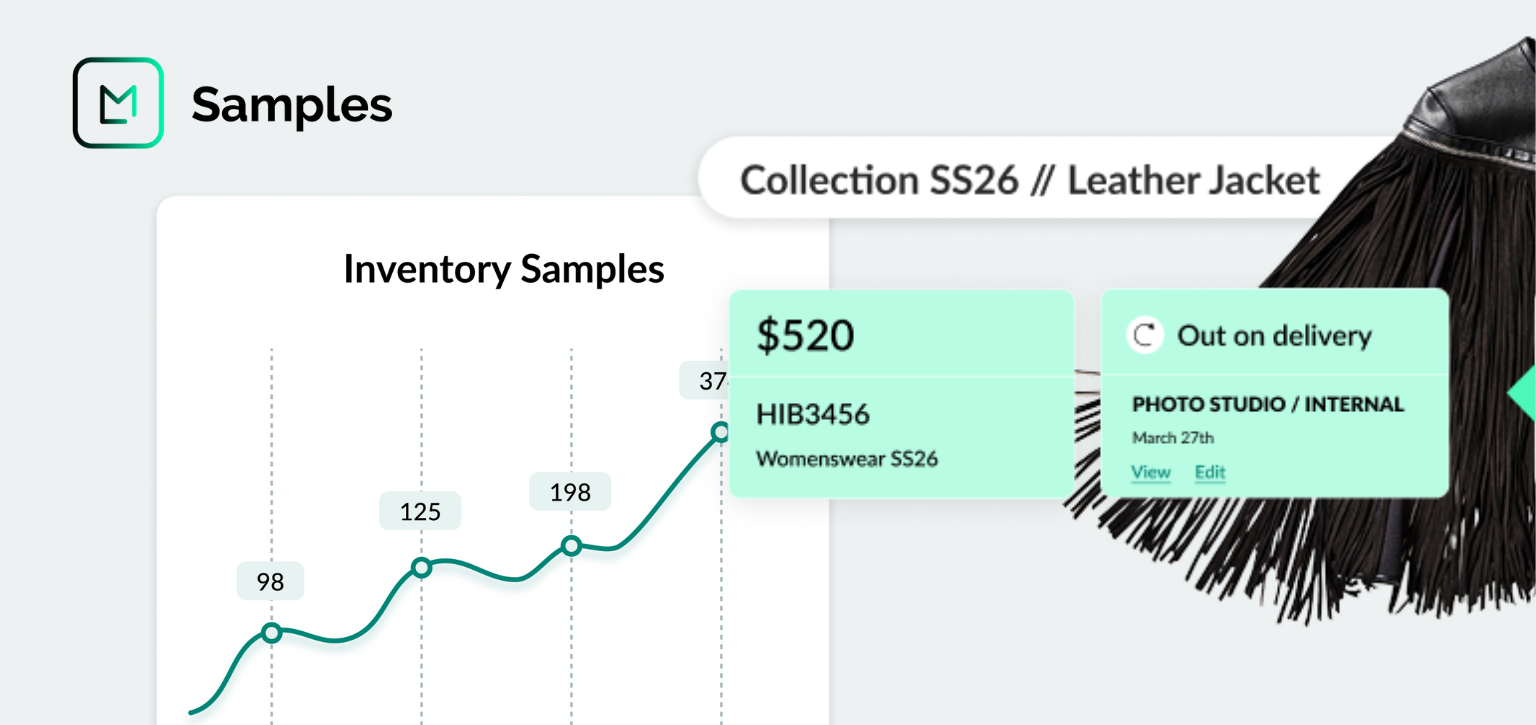The width and height of the screenshot is (1536, 725).
Task: Click the chart data point under 198
Action: (571, 545)
